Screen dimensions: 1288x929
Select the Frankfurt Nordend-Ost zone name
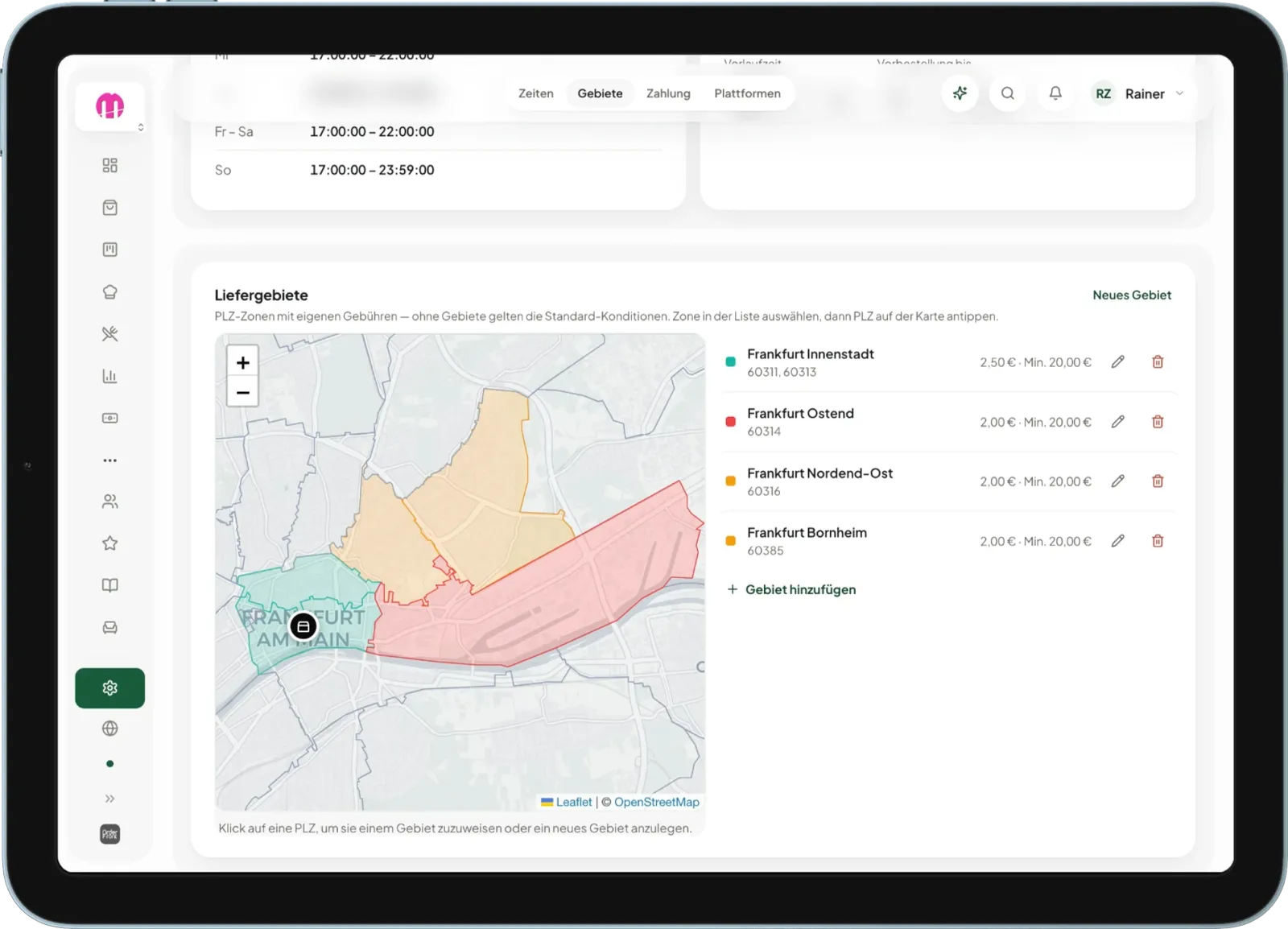[x=819, y=473]
